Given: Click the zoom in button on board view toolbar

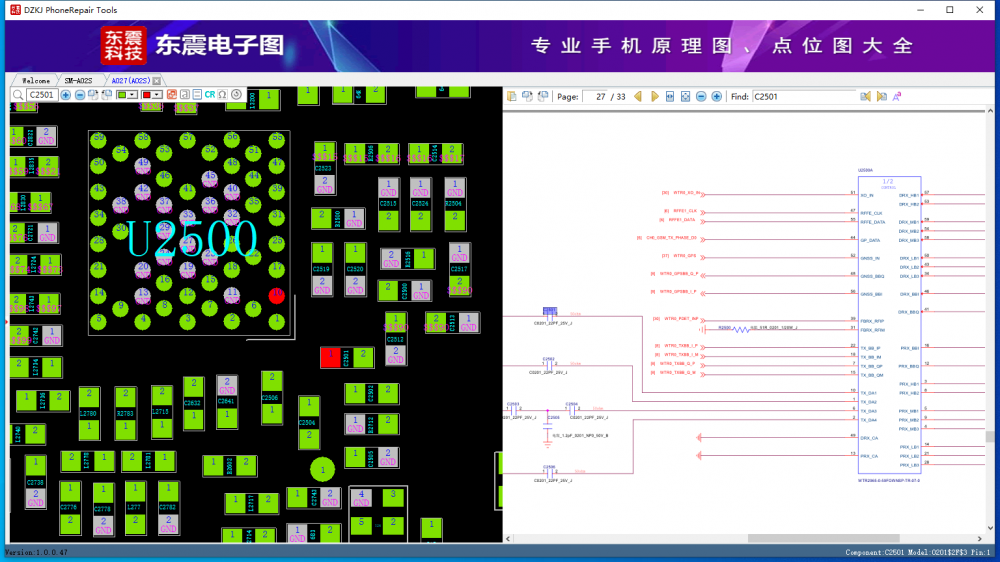Looking at the screenshot, I should [66, 95].
